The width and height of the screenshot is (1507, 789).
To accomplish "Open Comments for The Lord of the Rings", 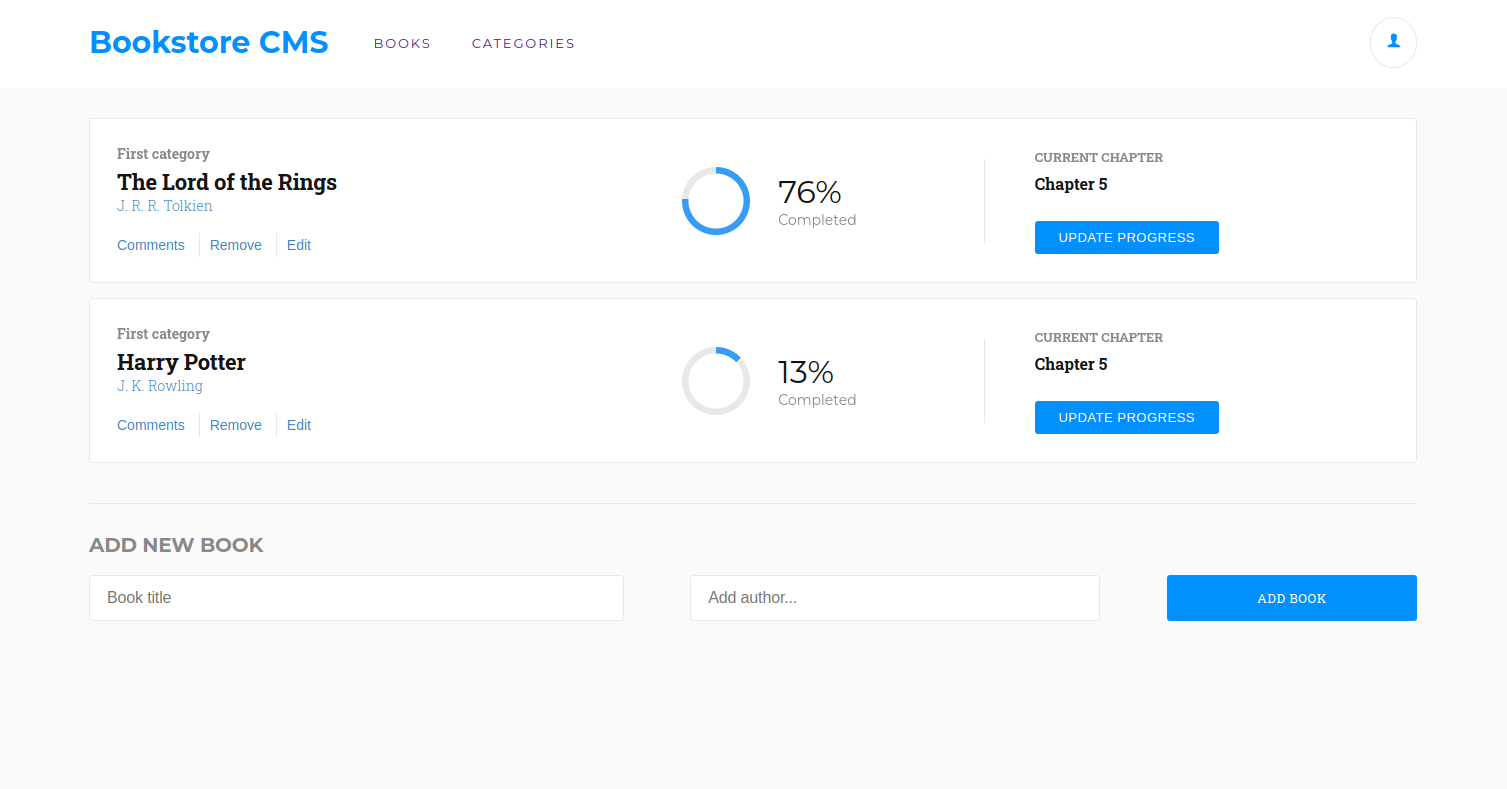I will pos(151,245).
